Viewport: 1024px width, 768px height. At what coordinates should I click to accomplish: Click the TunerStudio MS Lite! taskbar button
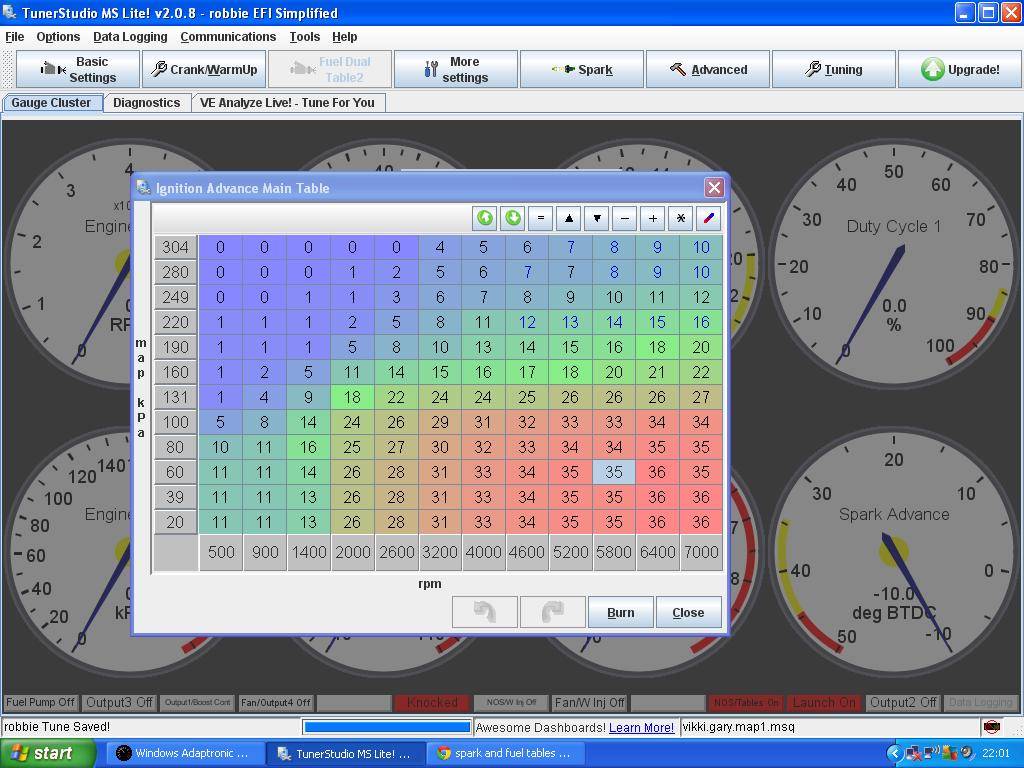tap(345, 753)
